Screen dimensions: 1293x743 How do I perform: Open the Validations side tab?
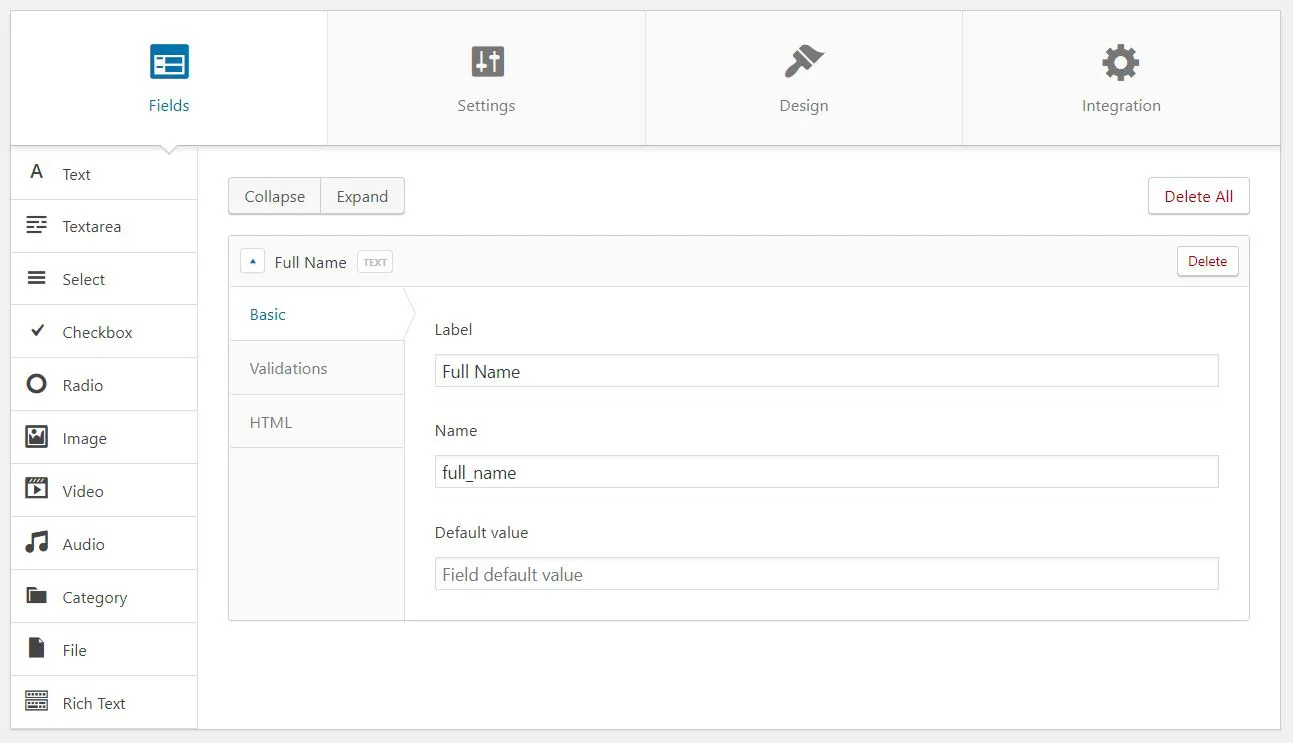(x=317, y=368)
